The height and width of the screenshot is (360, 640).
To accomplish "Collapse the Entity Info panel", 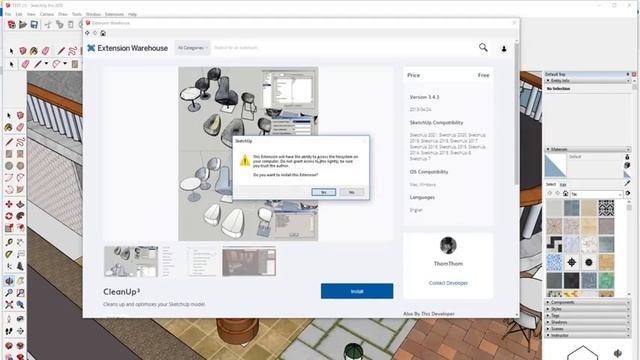I will (588, 81).
